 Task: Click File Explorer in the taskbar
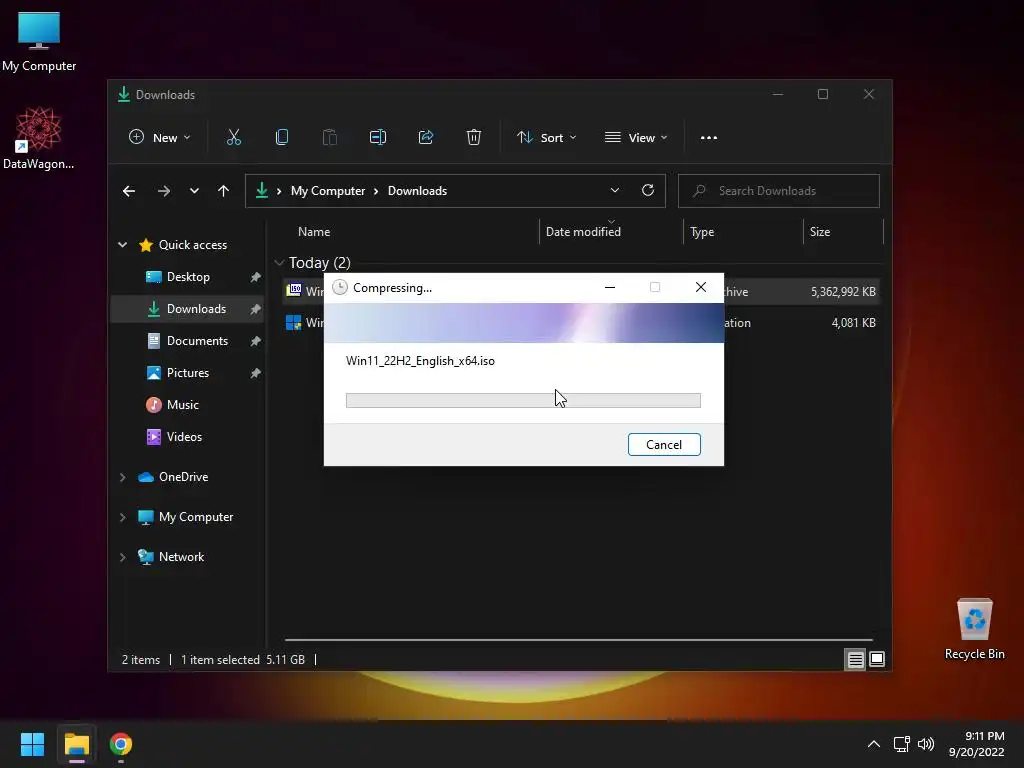[76, 744]
